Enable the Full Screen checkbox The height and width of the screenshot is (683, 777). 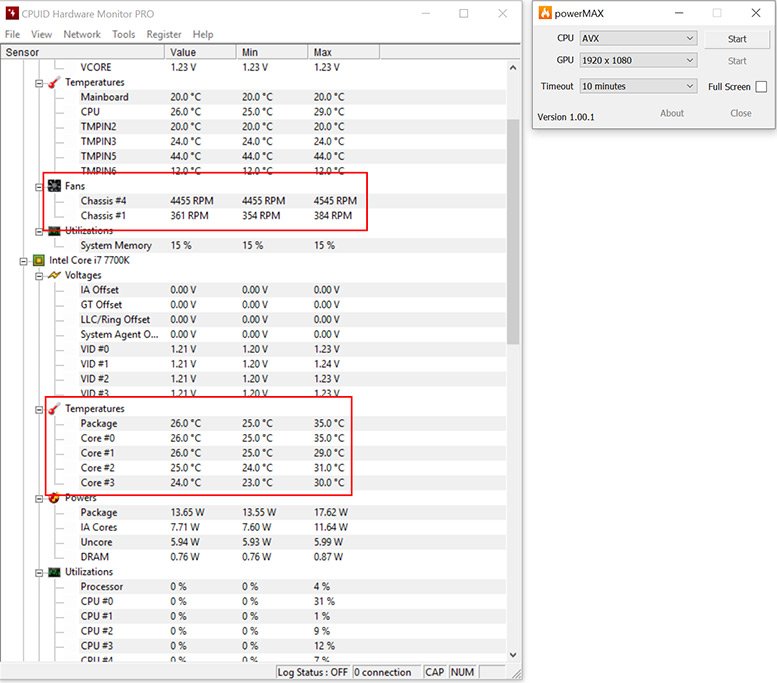click(x=761, y=87)
